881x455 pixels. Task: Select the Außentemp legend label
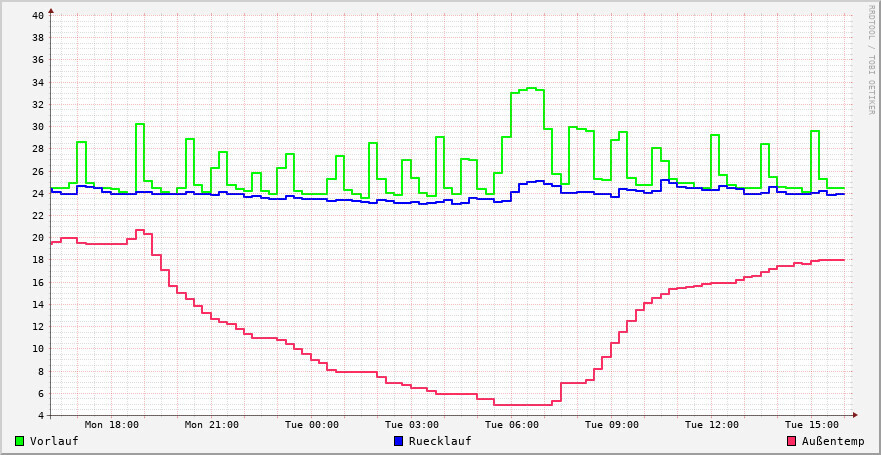click(x=833, y=441)
